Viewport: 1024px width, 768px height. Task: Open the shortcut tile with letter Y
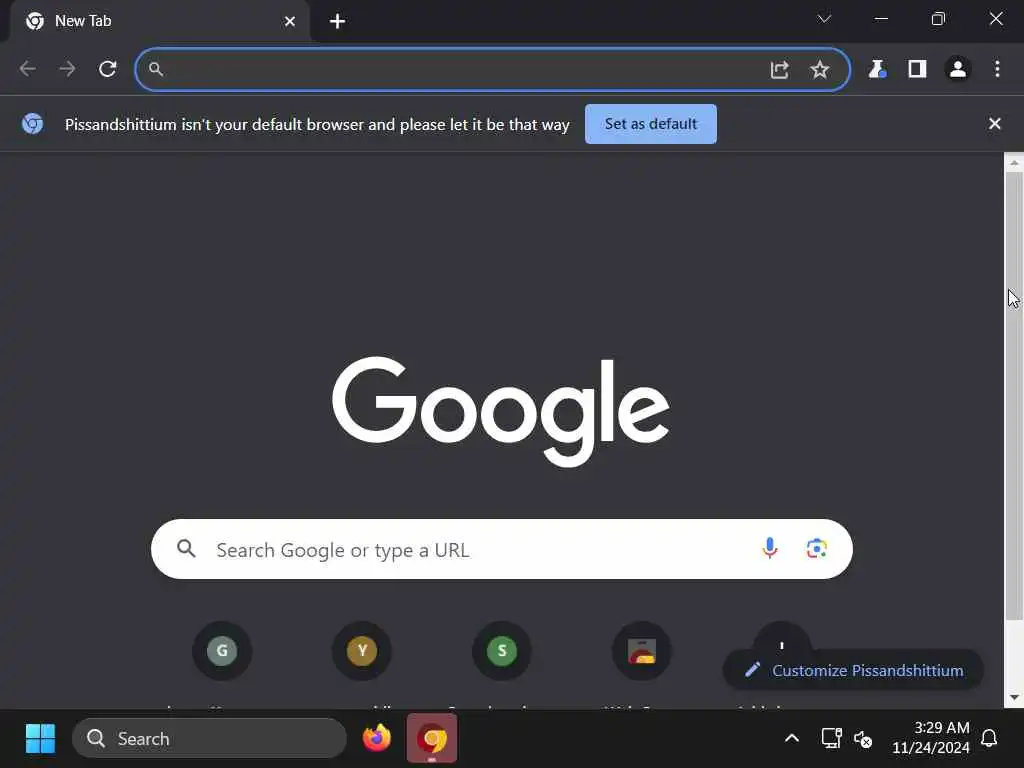[x=362, y=650]
